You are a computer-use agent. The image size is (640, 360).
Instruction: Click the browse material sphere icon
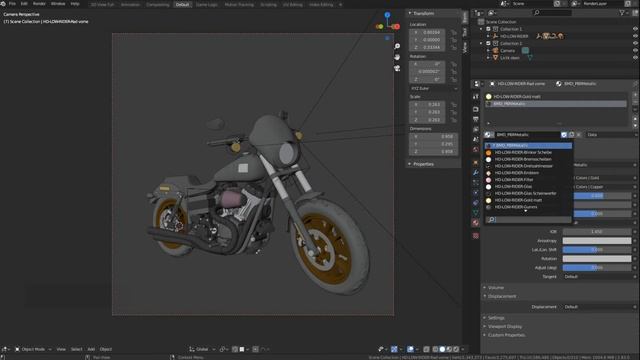(489, 135)
